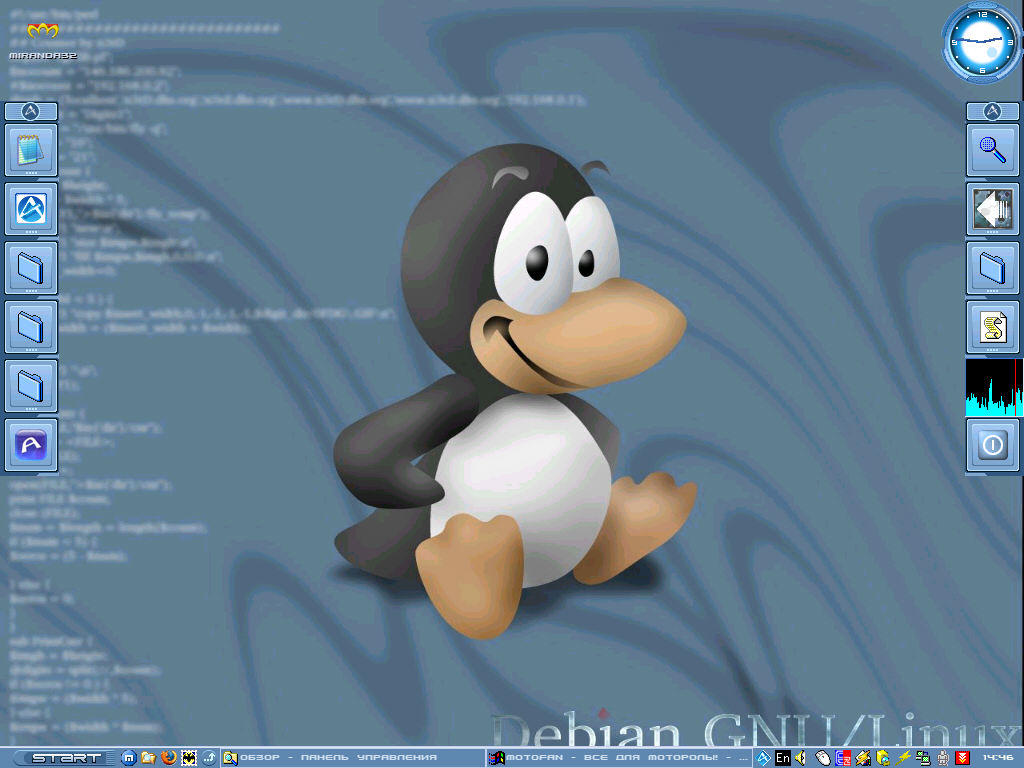Open the middle folder of the left panel
Screen dimensions: 1024x768
point(31,327)
